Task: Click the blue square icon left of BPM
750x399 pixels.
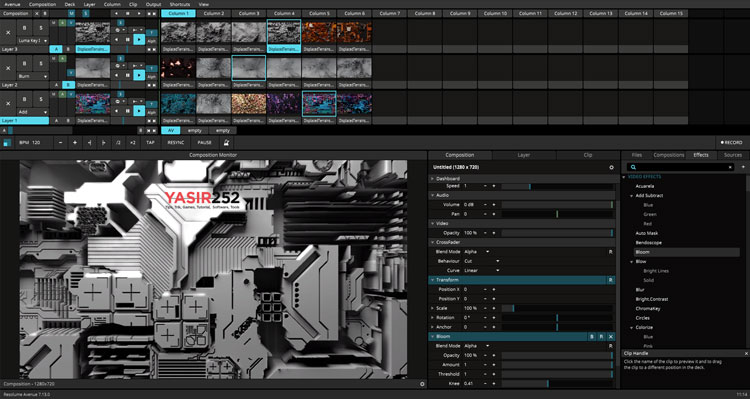Action: tap(7, 143)
